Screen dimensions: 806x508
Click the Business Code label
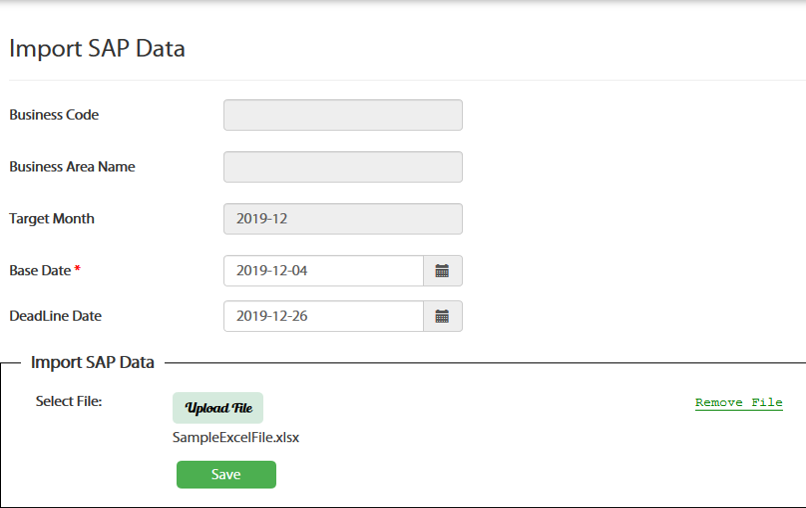[x=54, y=115]
